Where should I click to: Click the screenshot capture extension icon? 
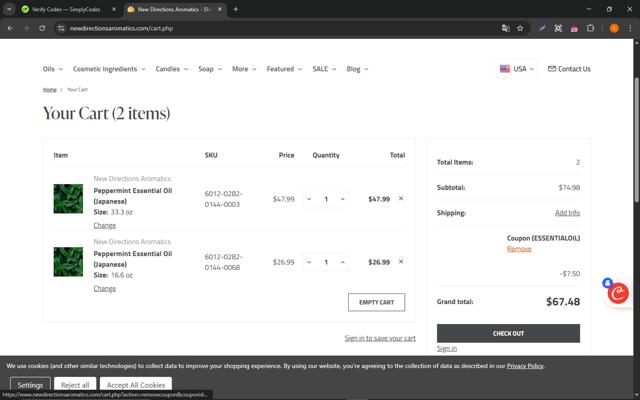(558, 28)
